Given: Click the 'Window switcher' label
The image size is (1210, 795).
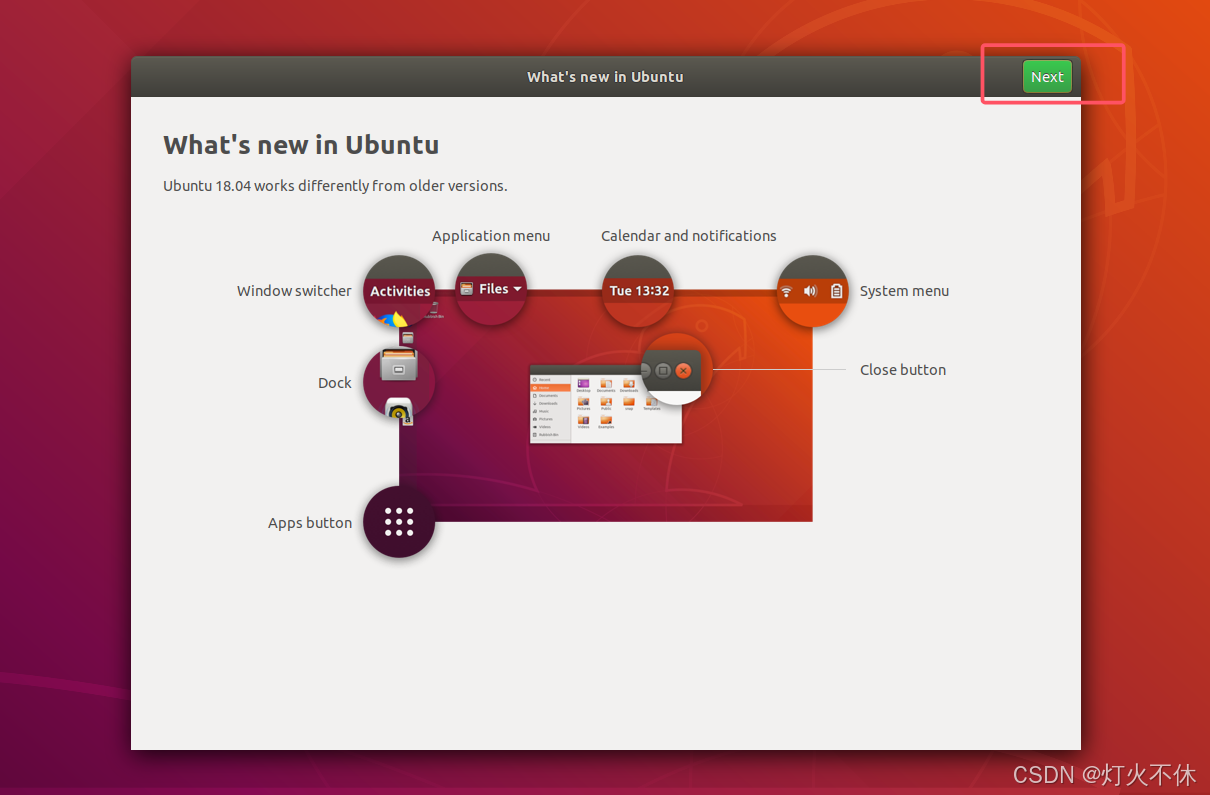Looking at the screenshot, I should pyautogui.click(x=294, y=291).
